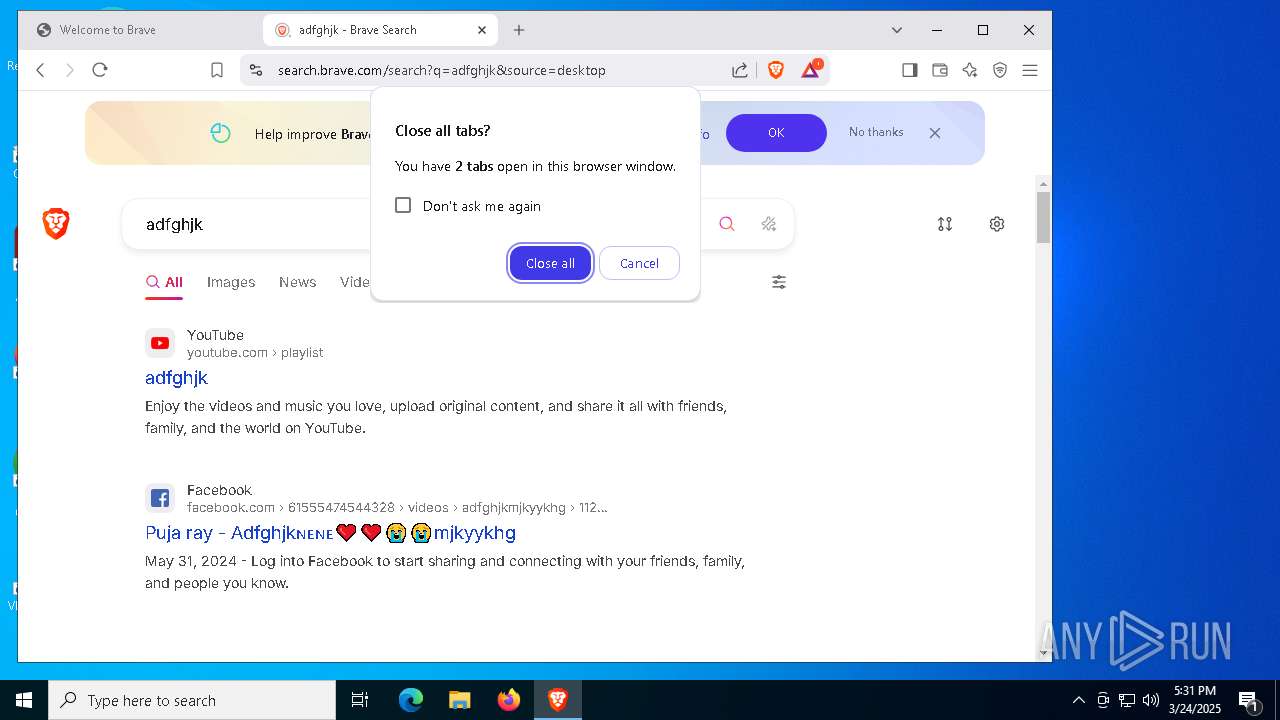The height and width of the screenshot is (720, 1280).
Task: Open File Explorer from the taskbar
Action: (x=459, y=700)
